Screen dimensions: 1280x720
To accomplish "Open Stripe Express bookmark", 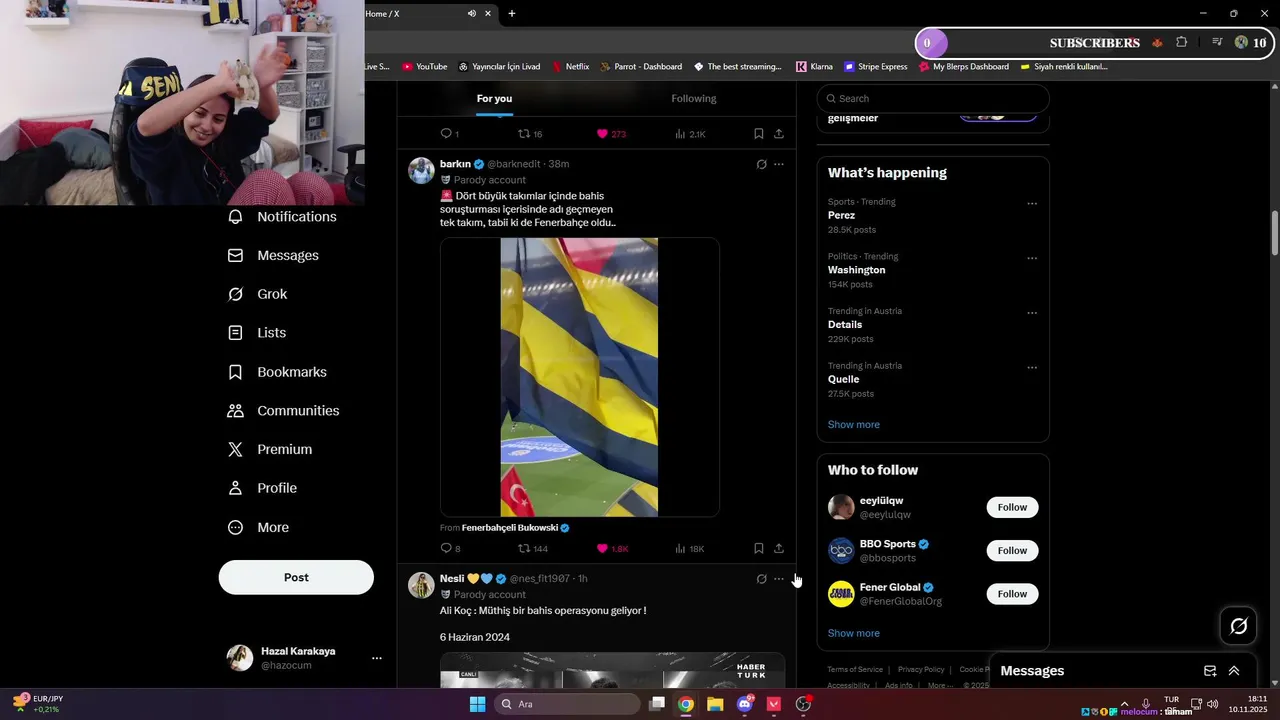I will pyautogui.click(x=876, y=67).
